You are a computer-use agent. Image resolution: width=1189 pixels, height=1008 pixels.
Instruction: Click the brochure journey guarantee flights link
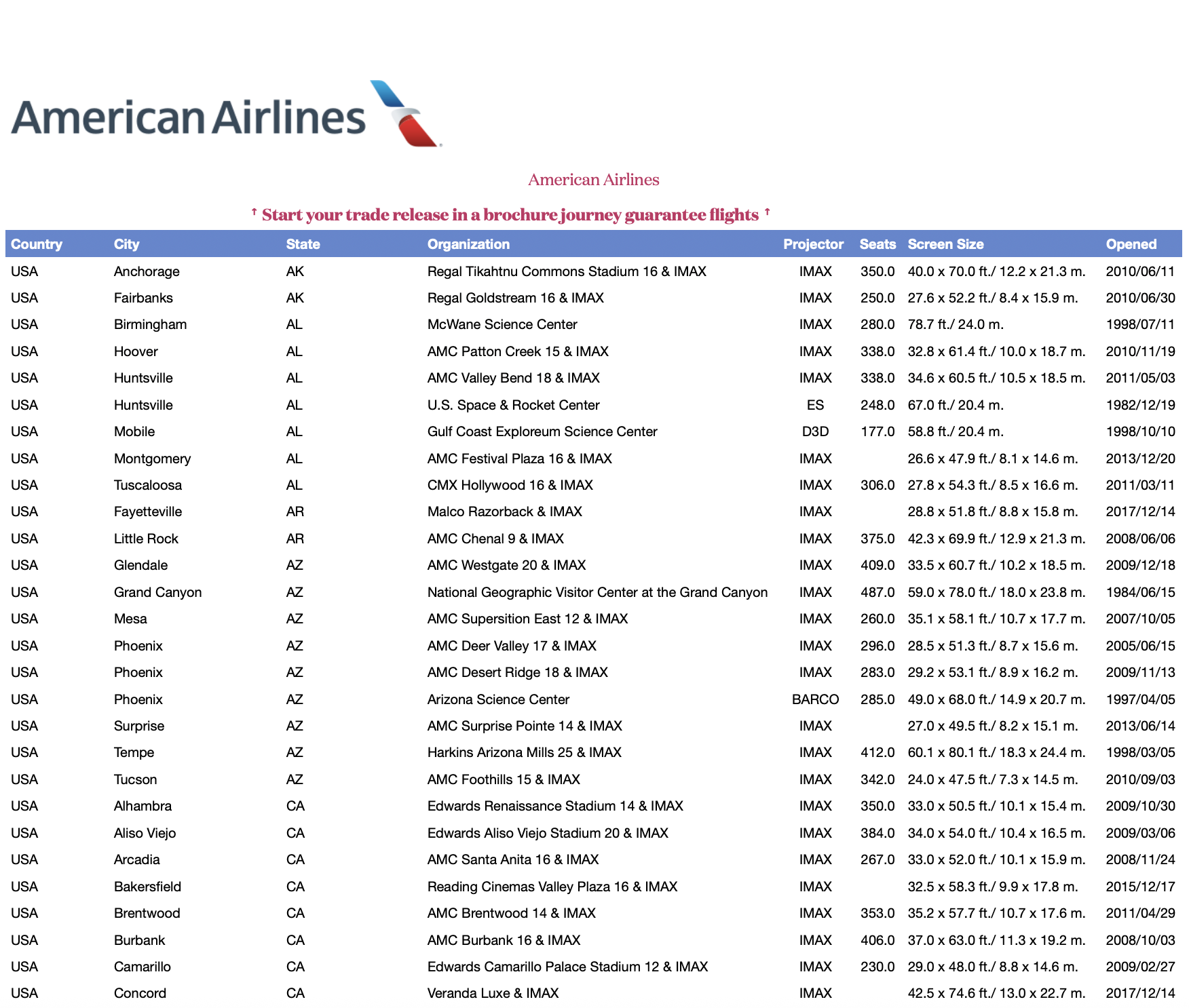point(510,215)
